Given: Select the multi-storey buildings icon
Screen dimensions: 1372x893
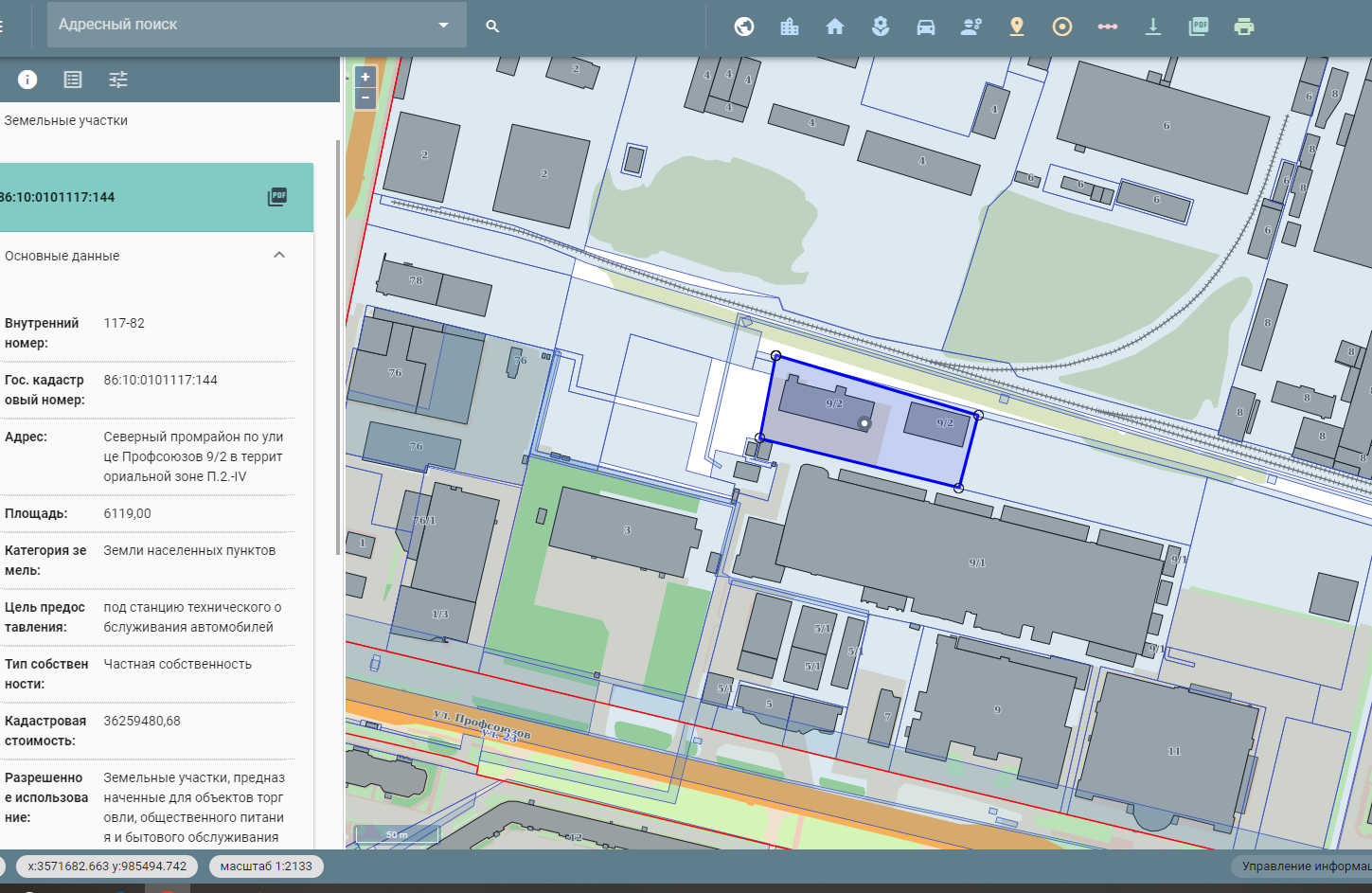Looking at the screenshot, I should pos(790,27).
